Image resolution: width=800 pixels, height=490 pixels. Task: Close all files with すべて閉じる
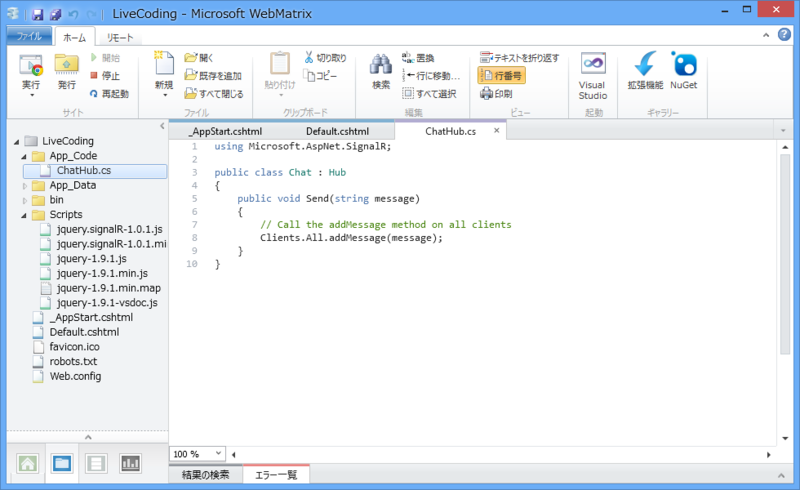pos(214,94)
